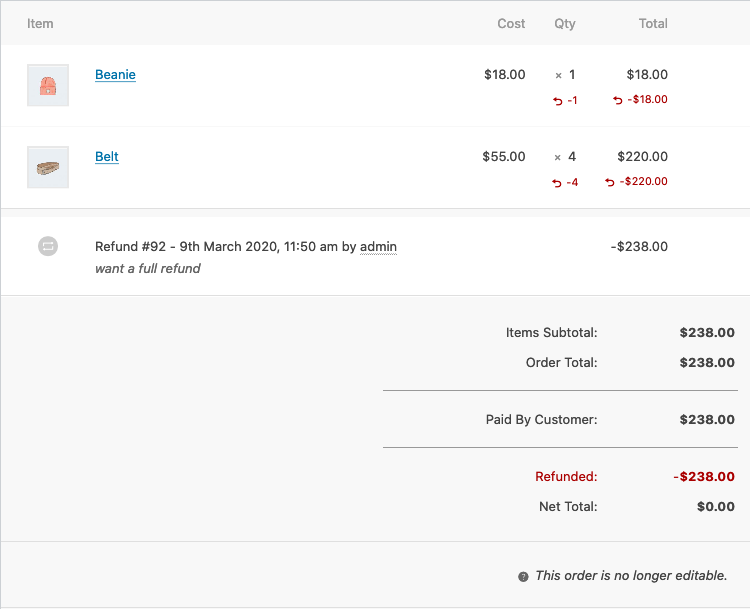Click the refund arrow icon beside -$220.00

point(610,182)
